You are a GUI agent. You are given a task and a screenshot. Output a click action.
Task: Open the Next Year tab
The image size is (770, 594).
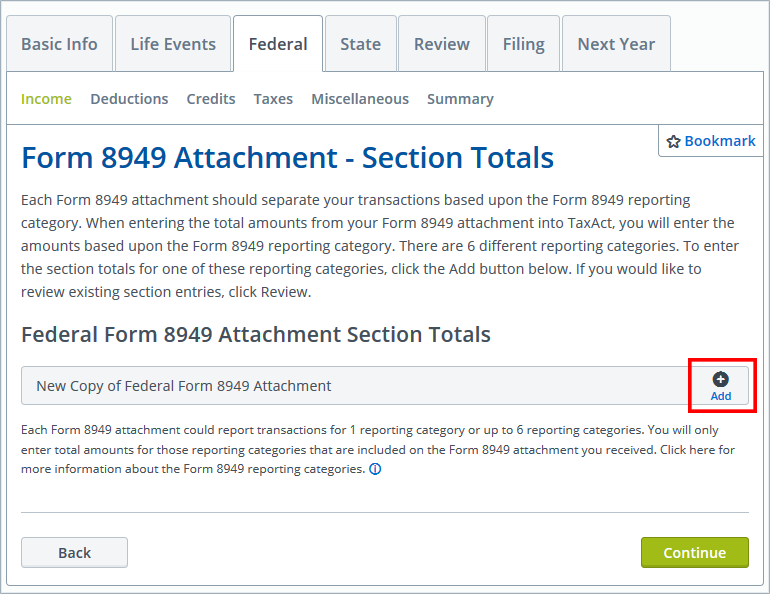tap(616, 44)
